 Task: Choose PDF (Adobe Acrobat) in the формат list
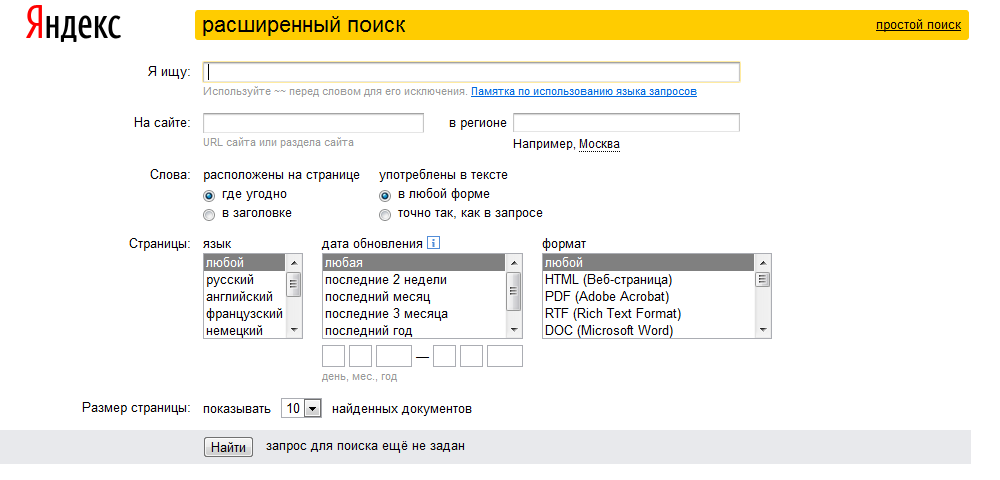607,297
